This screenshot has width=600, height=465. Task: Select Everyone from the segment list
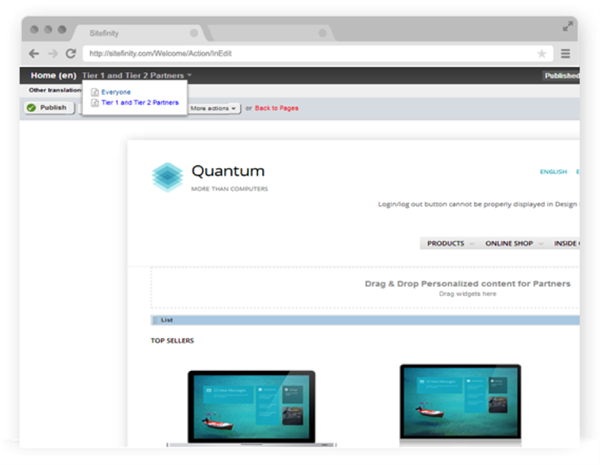click(116, 92)
